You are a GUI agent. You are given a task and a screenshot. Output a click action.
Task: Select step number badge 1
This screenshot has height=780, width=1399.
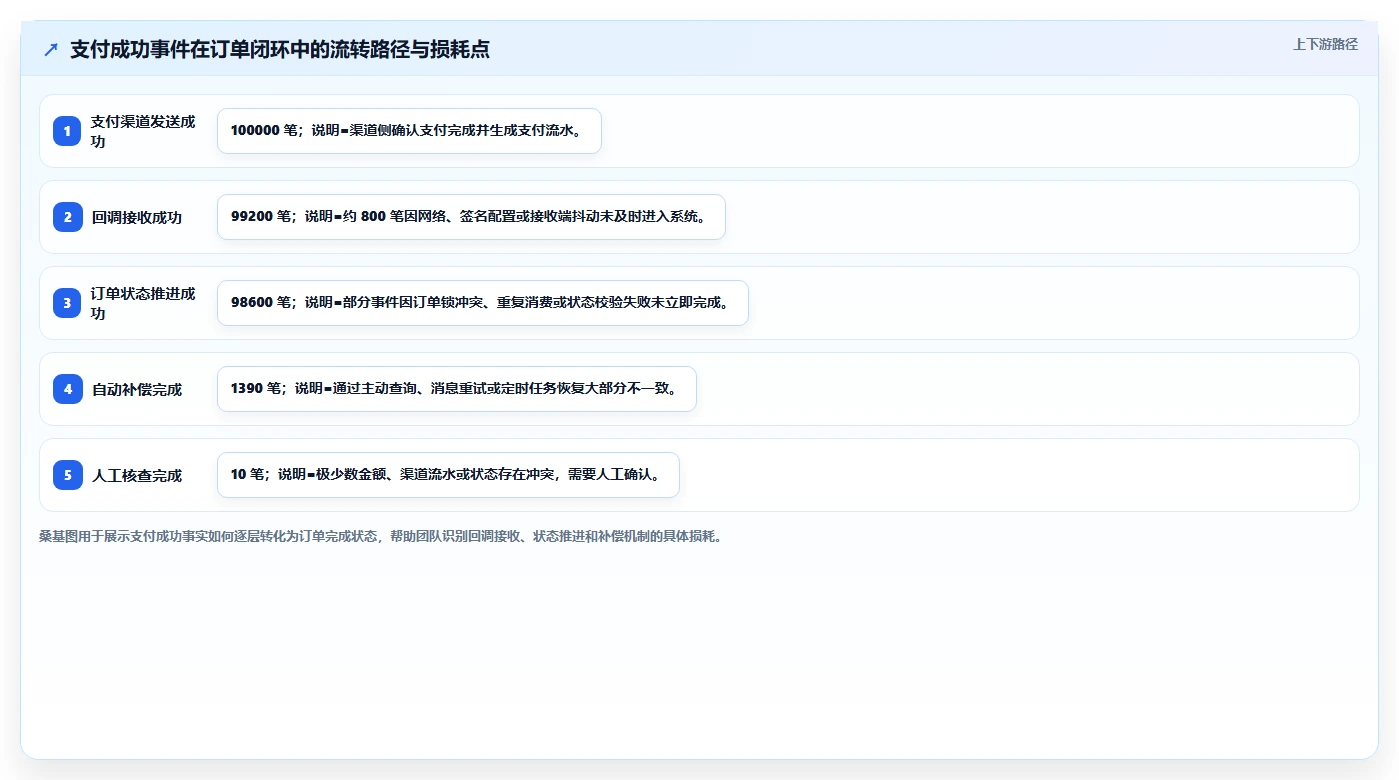pos(68,131)
